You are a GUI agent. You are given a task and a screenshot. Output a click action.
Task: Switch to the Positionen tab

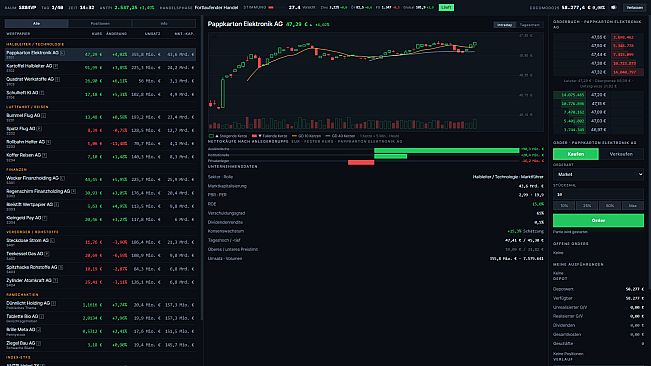[x=100, y=24]
